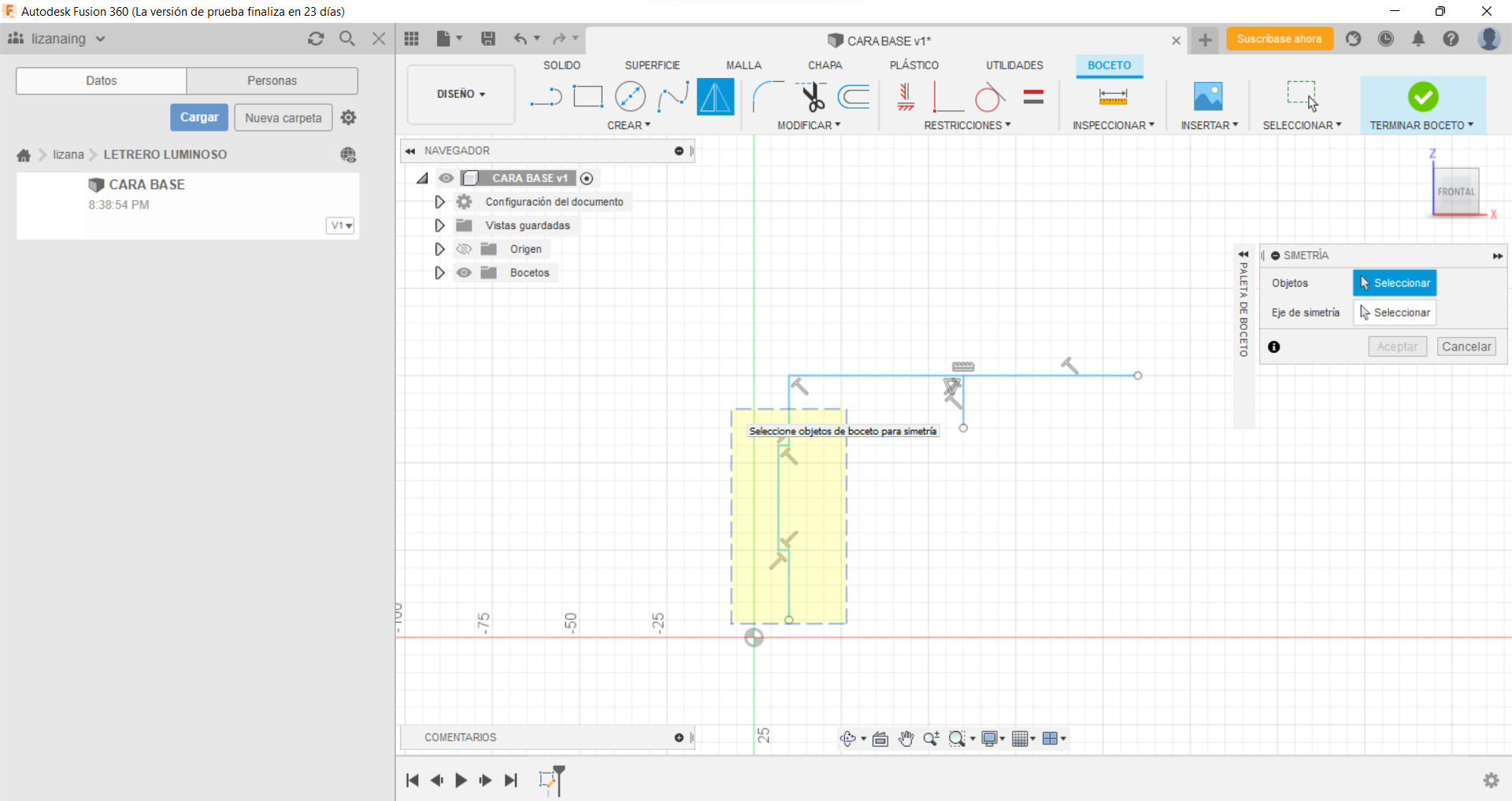1512x801 pixels.
Task: Open the DISEÑO workspace dropdown
Action: [461, 94]
